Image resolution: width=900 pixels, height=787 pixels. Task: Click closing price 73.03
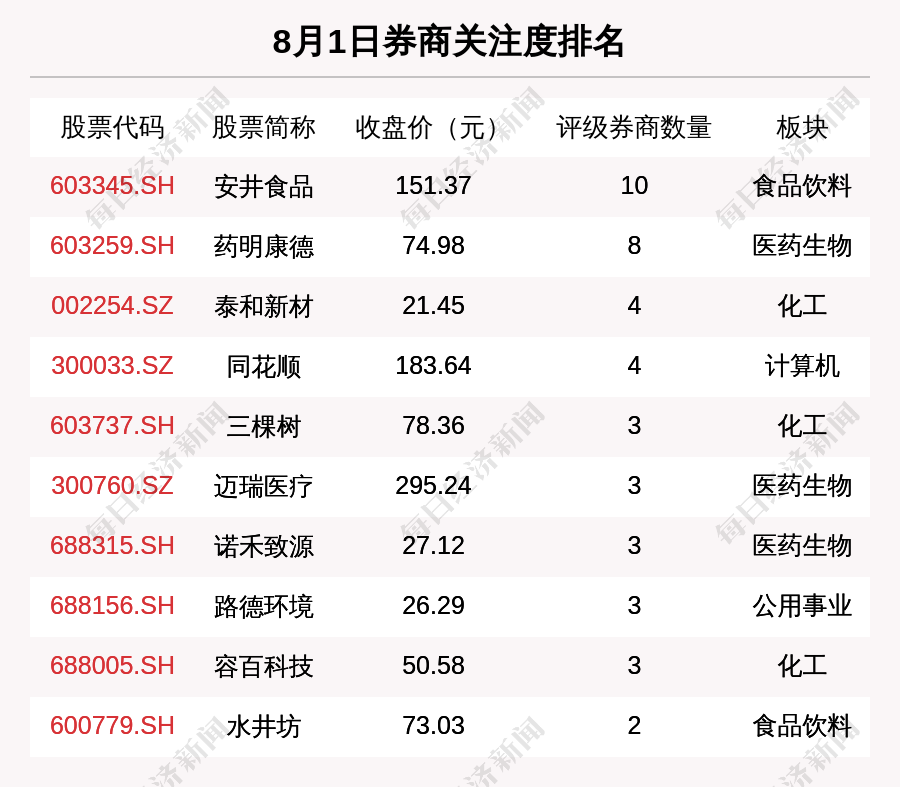433,726
